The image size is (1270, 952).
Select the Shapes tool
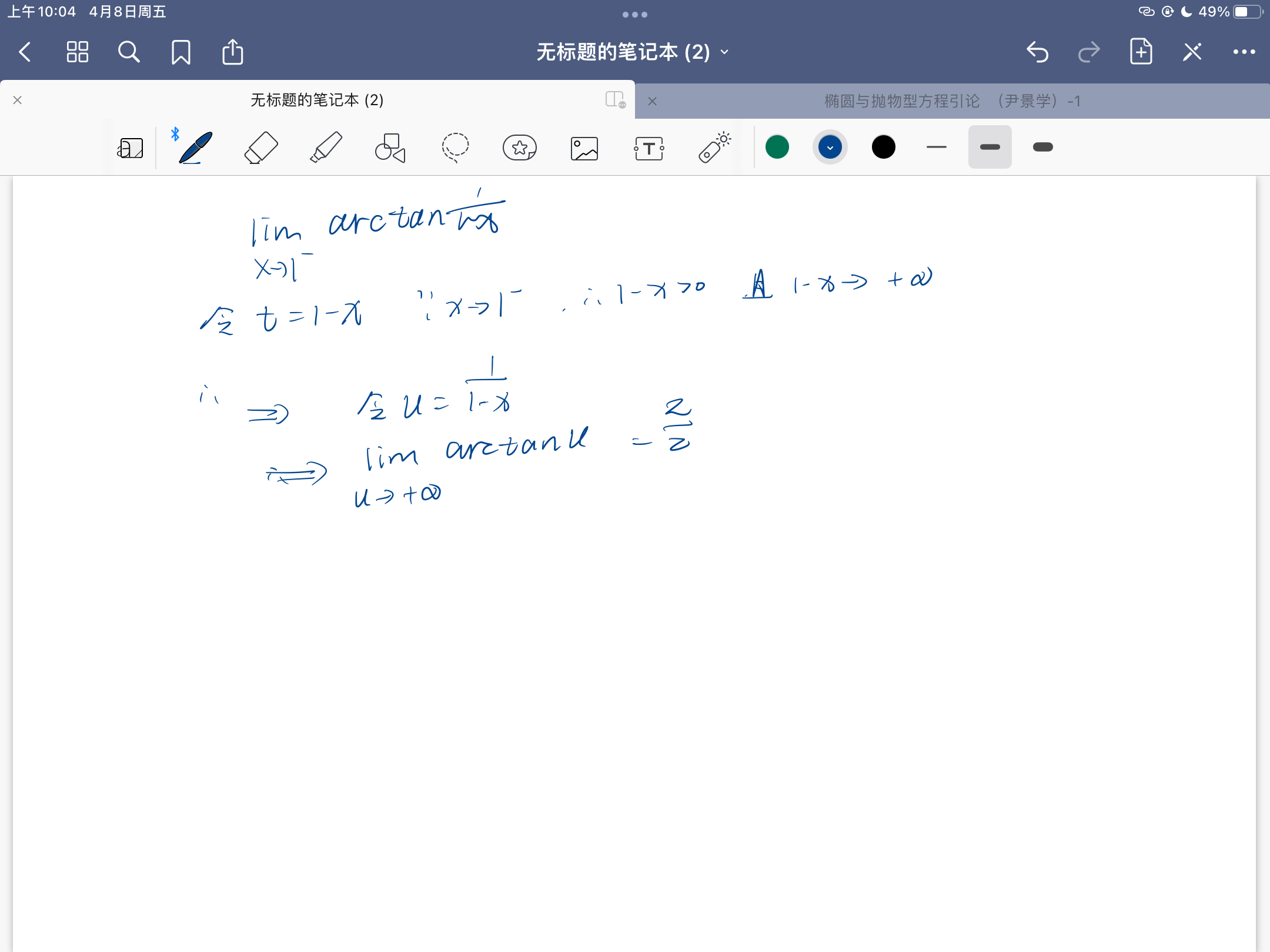(390, 148)
